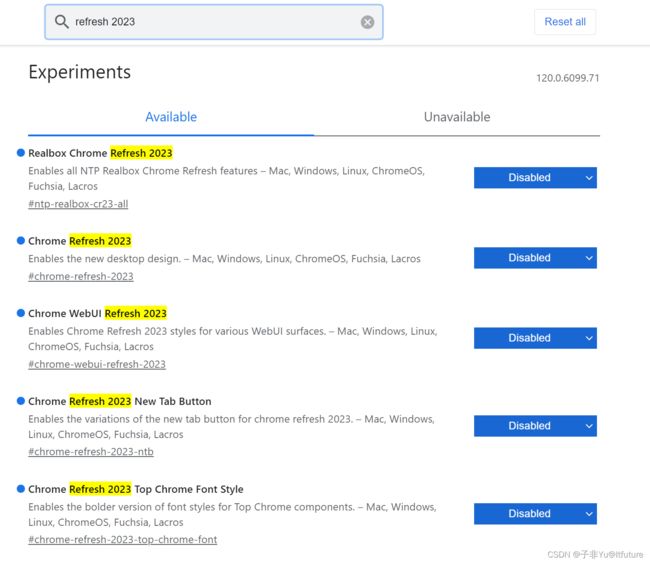Follow the #chrome-refresh-2023-ntb link
This screenshot has height=563, width=650.
pos(91,452)
